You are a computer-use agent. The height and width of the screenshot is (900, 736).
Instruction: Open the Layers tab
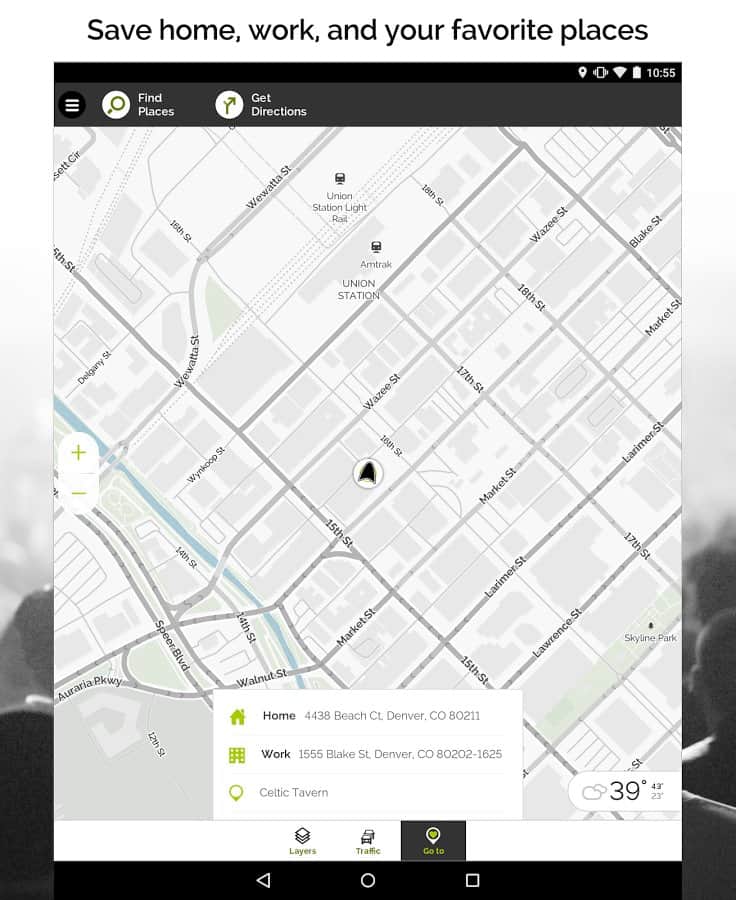click(x=302, y=841)
